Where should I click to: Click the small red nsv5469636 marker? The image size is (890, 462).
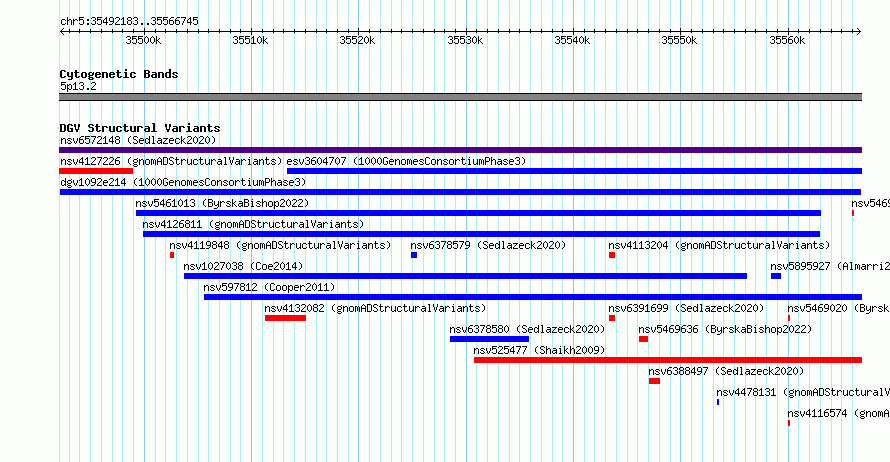(643, 339)
